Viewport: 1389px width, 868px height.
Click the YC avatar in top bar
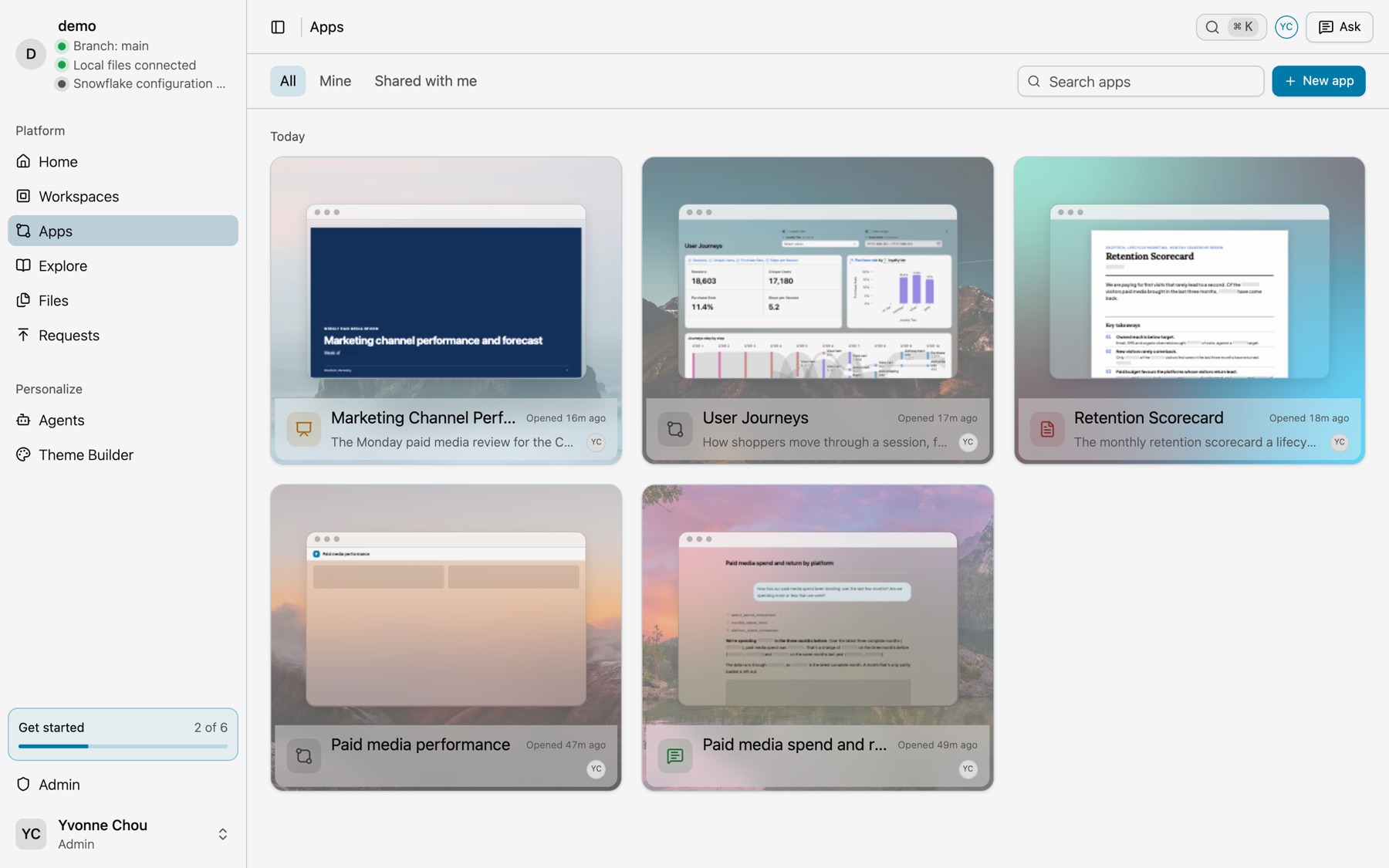coord(1286,27)
